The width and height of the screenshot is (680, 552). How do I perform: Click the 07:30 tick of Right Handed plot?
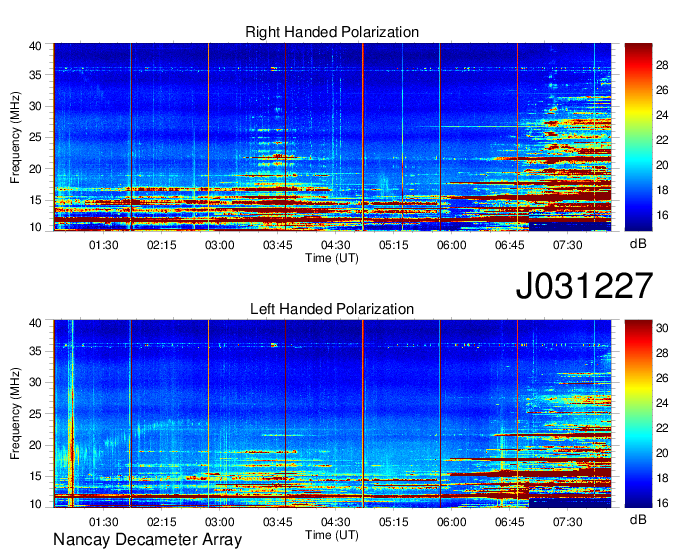pos(568,245)
